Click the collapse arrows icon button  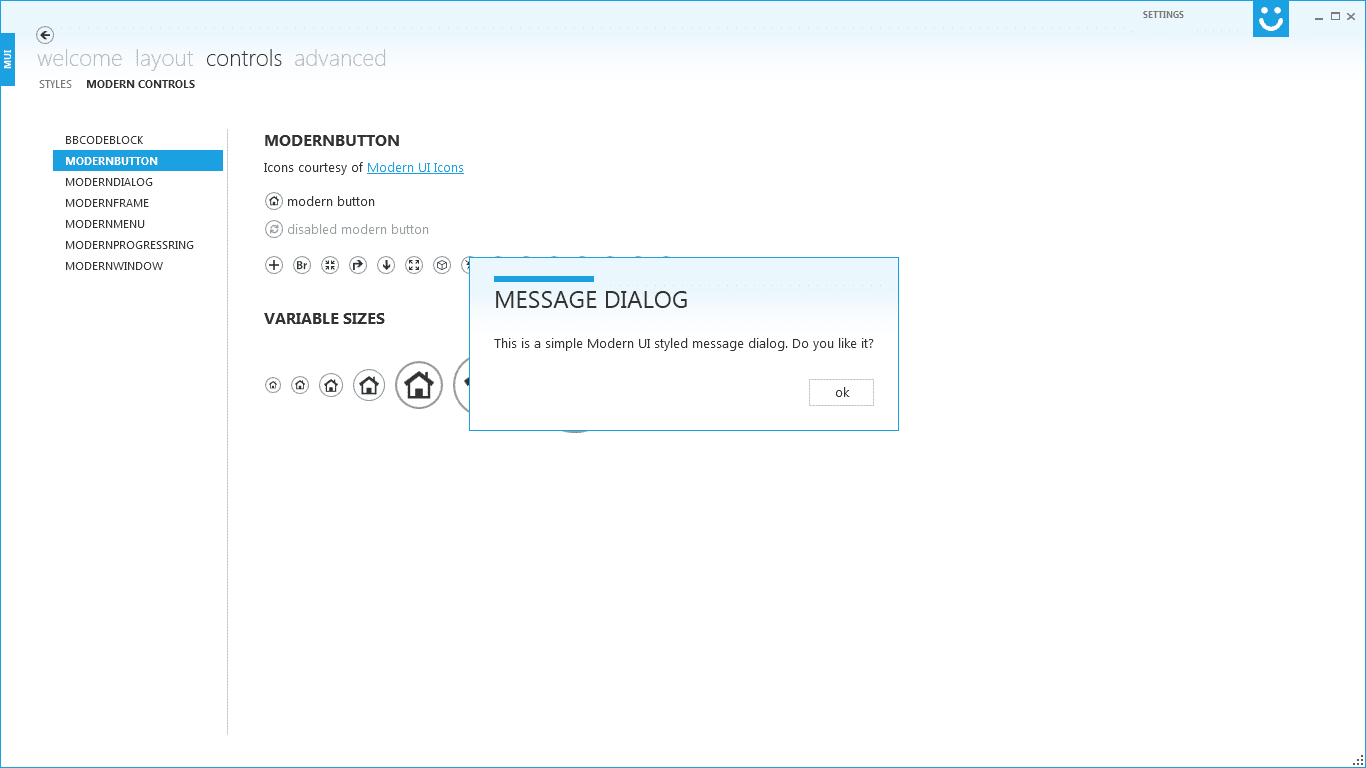(x=329, y=265)
